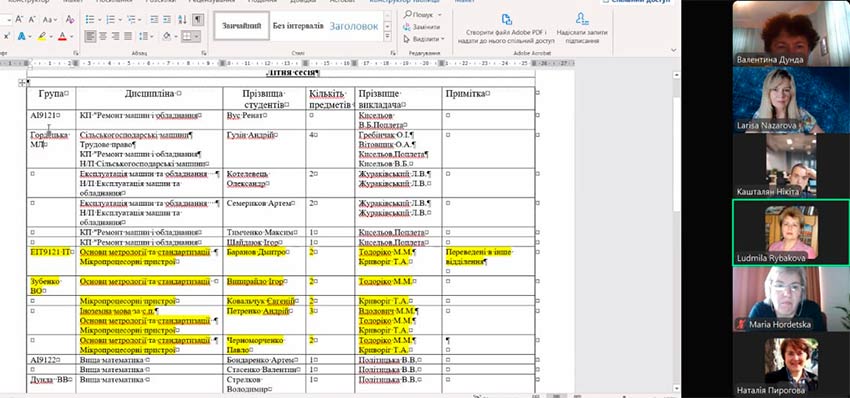Viewport: 850px width, 398px height.
Task: Click the Трудове право line in the table
Action: (x=108, y=145)
